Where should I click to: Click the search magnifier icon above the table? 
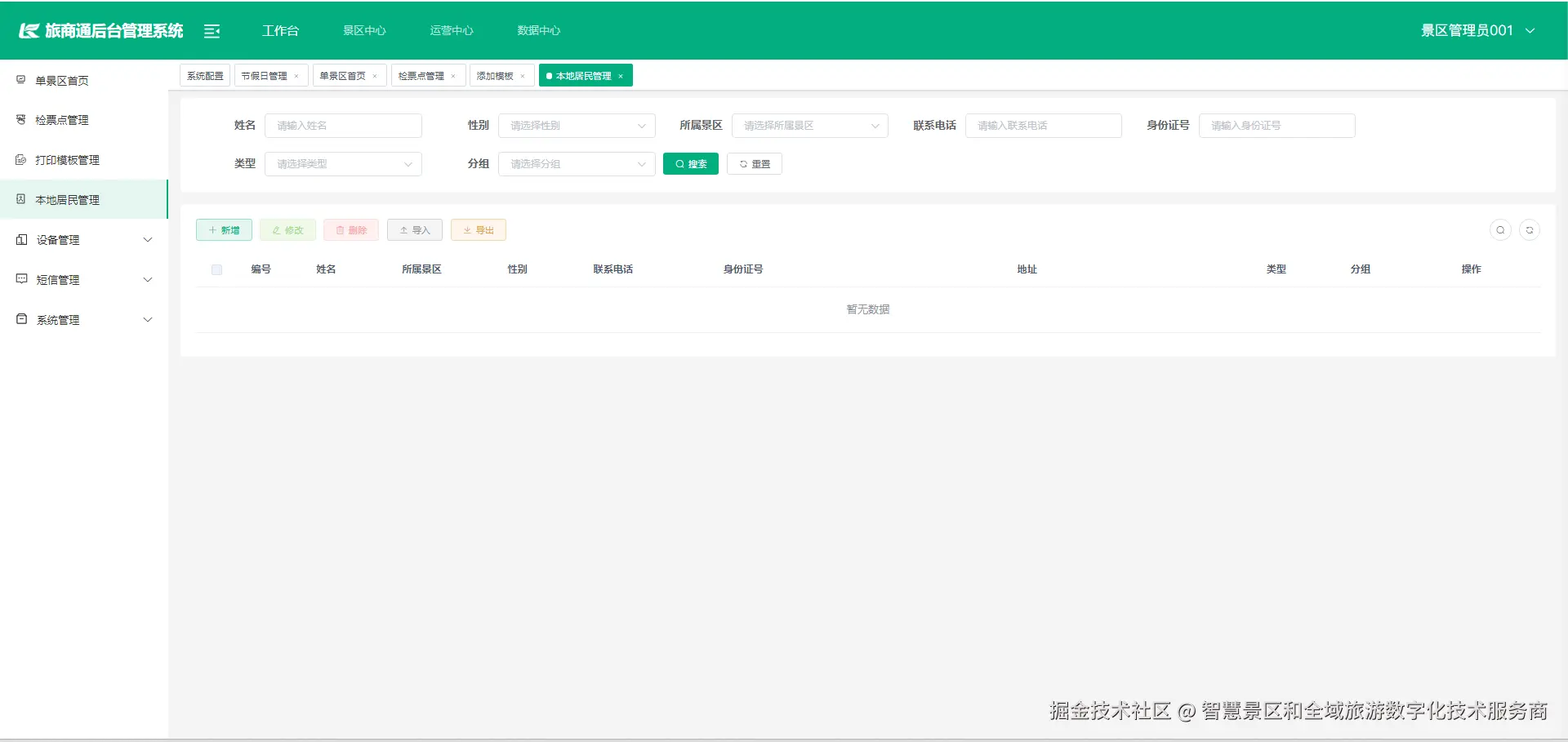(1500, 229)
